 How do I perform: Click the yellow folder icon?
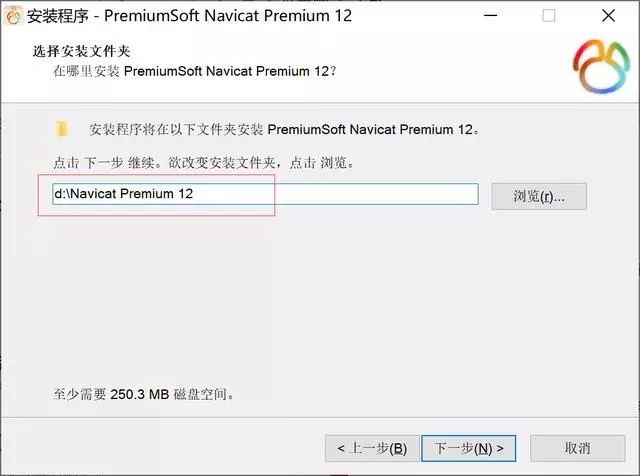(x=62, y=129)
